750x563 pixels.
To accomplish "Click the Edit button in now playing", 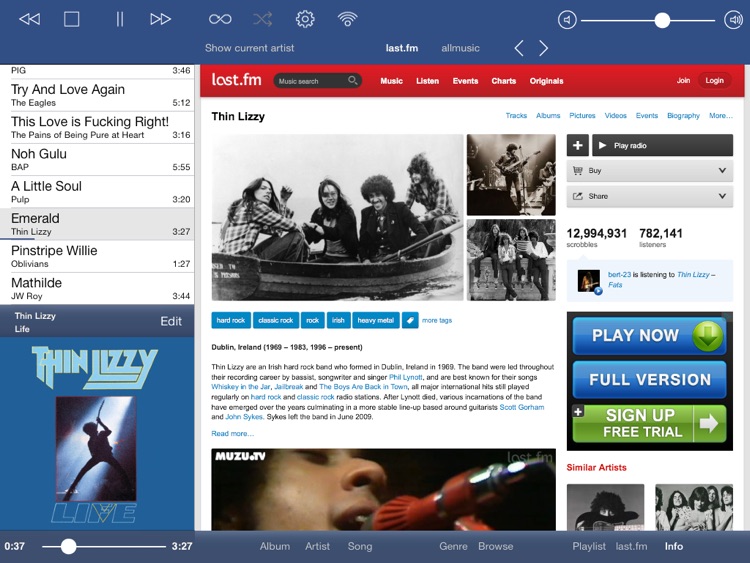I will pos(171,321).
